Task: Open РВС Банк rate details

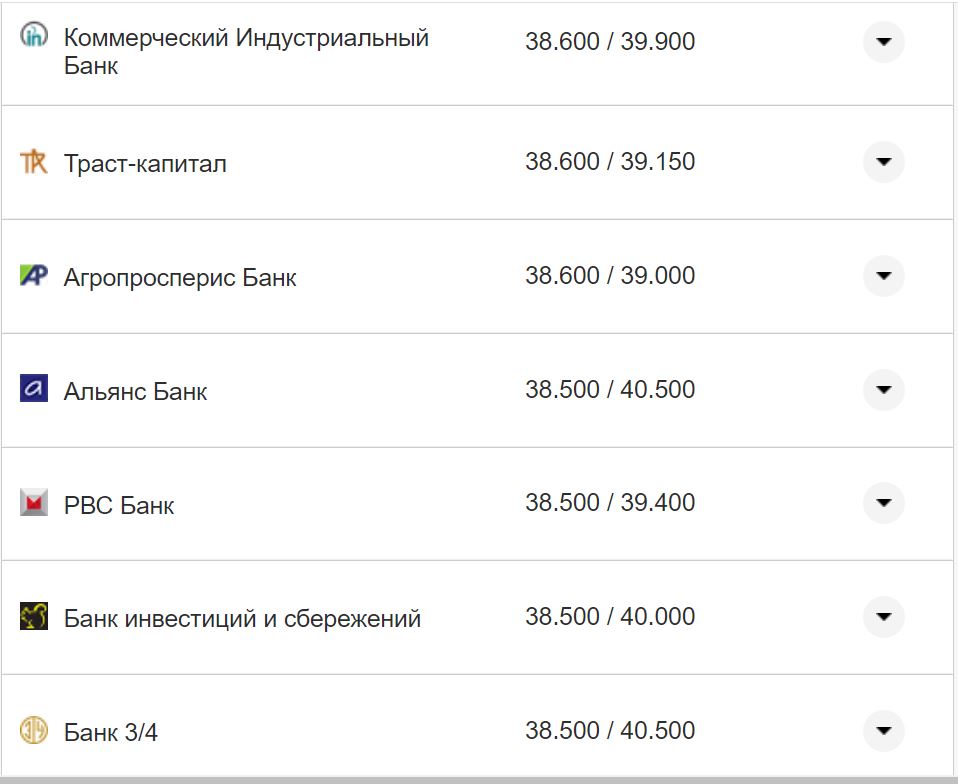Action: coord(883,504)
